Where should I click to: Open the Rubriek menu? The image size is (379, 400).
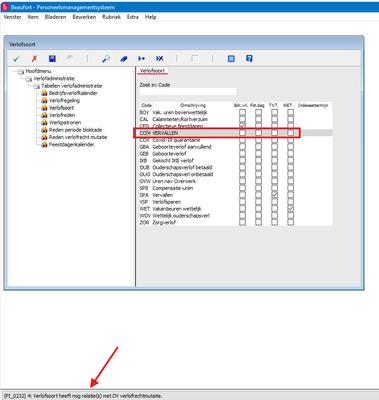[x=111, y=17]
